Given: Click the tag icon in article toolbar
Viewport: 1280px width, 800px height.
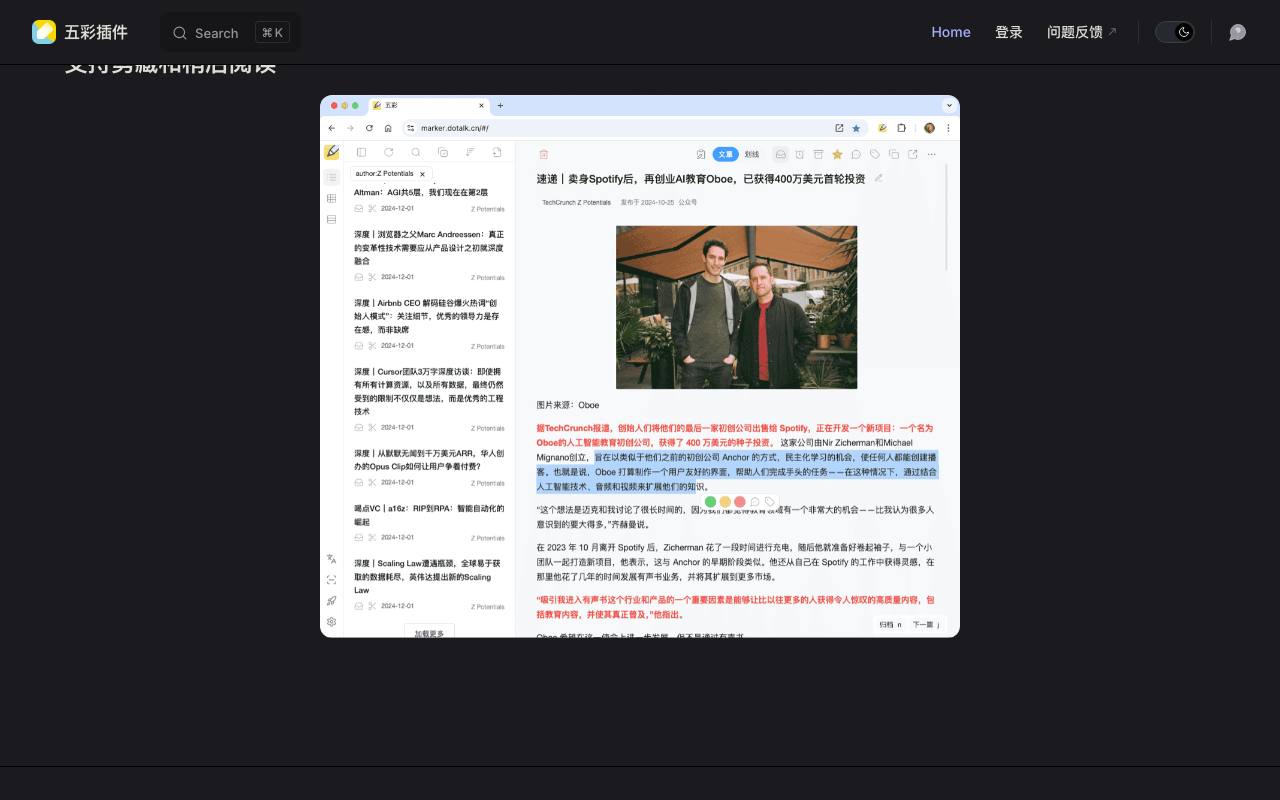Looking at the screenshot, I should tap(875, 154).
